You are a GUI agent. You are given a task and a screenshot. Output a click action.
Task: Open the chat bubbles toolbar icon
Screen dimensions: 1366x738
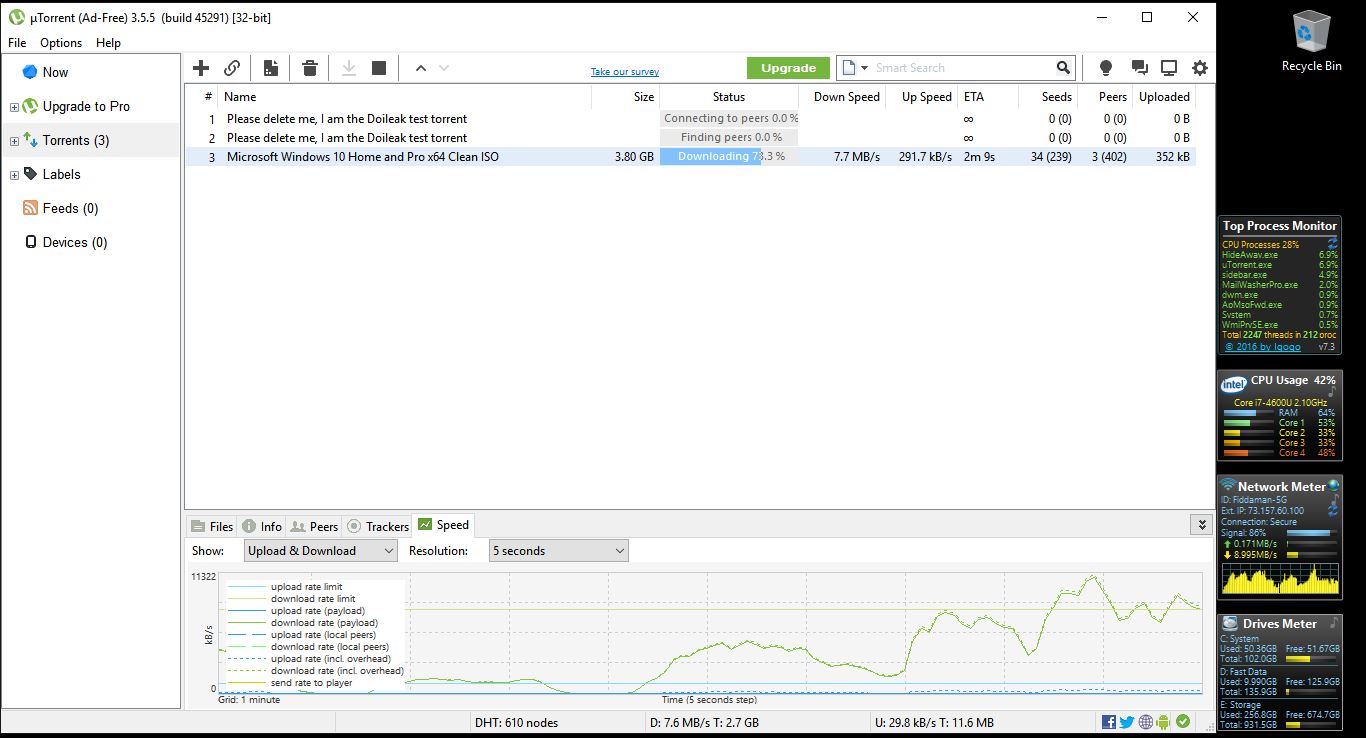tap(1139, 68)
